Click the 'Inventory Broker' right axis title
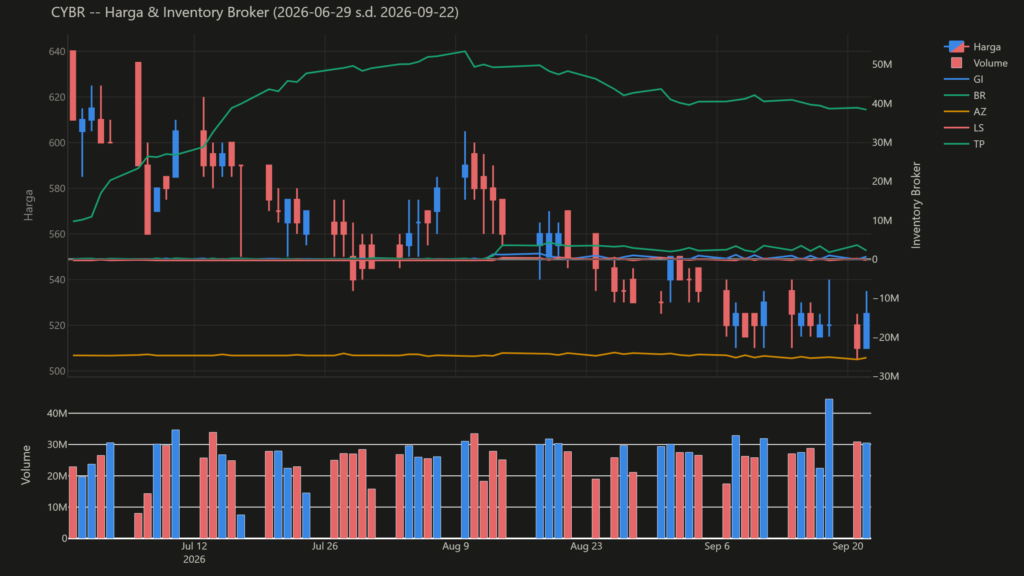Viewport: 1024px width, 576px height. [x=916, y=205]
